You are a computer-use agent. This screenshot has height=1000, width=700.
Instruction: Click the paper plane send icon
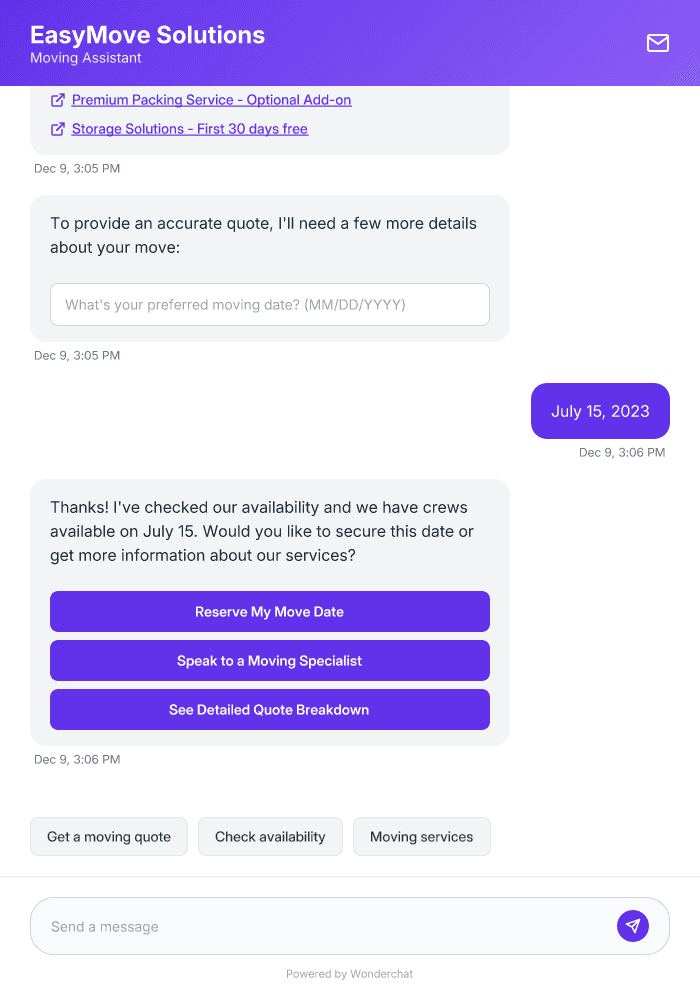click(633, 926)
